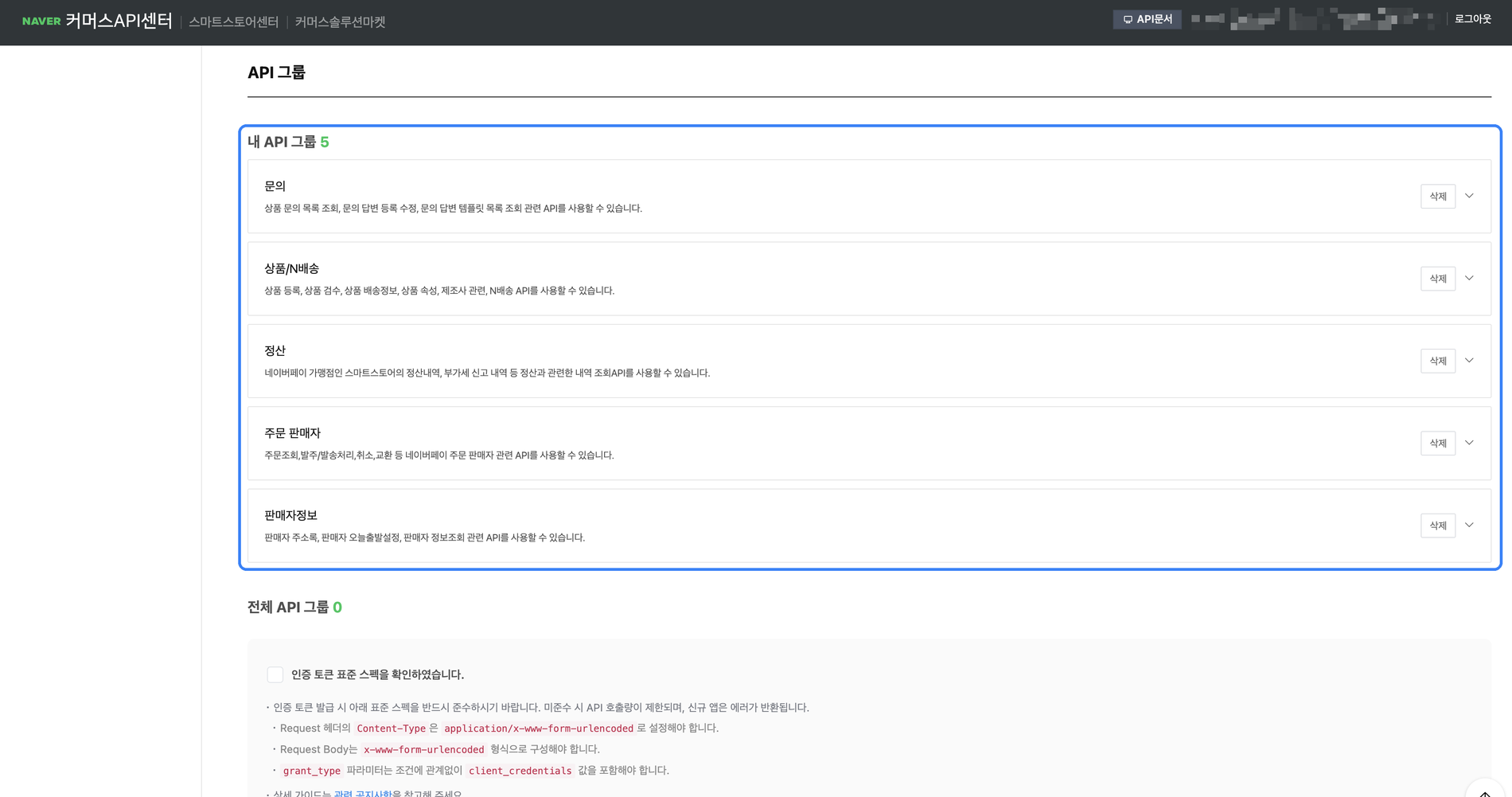Click the 정산 group description text
This screenshot has width=1512, height=797.
(487, 373)
